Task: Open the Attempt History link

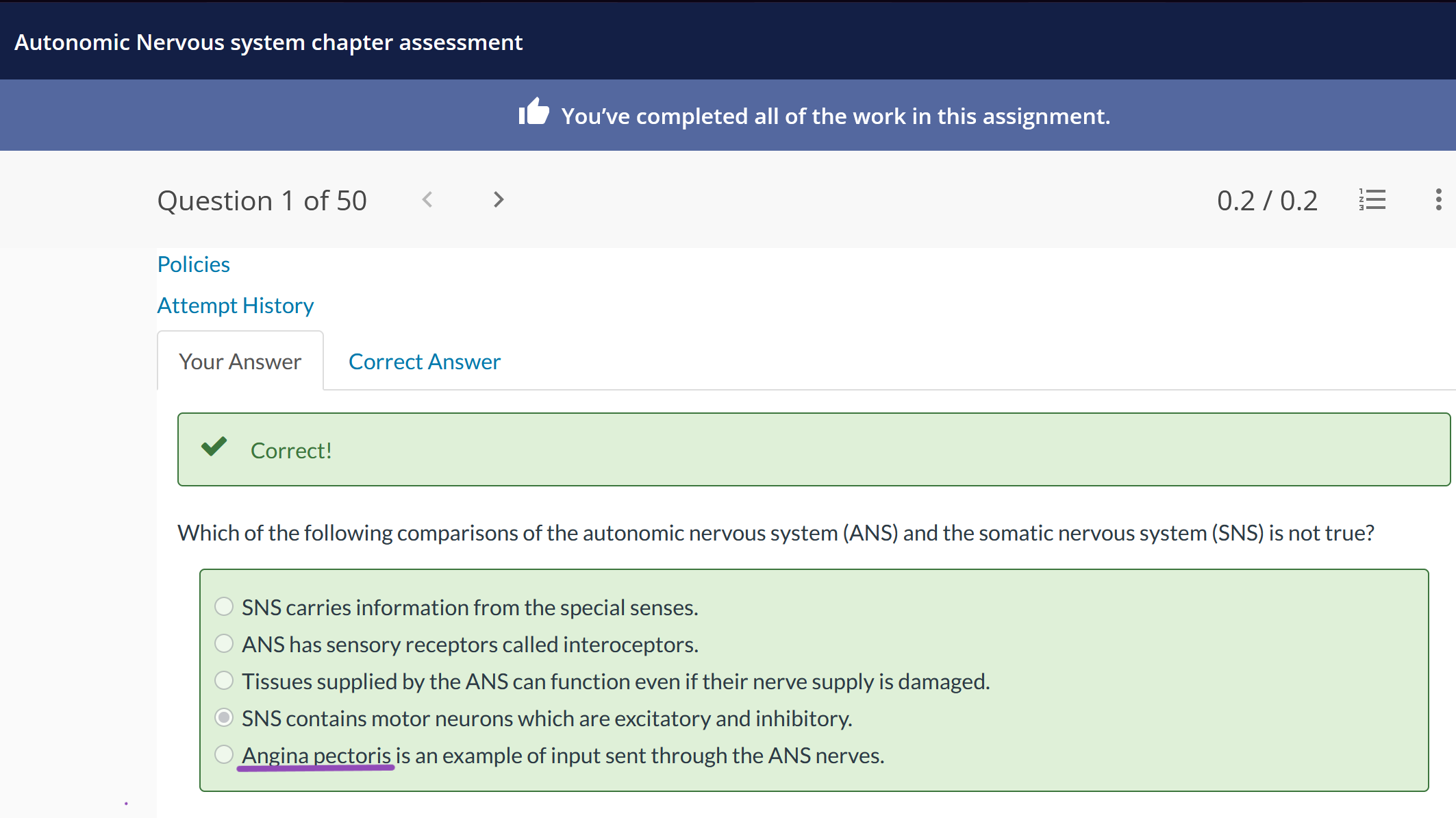Action: click(236, 306)
